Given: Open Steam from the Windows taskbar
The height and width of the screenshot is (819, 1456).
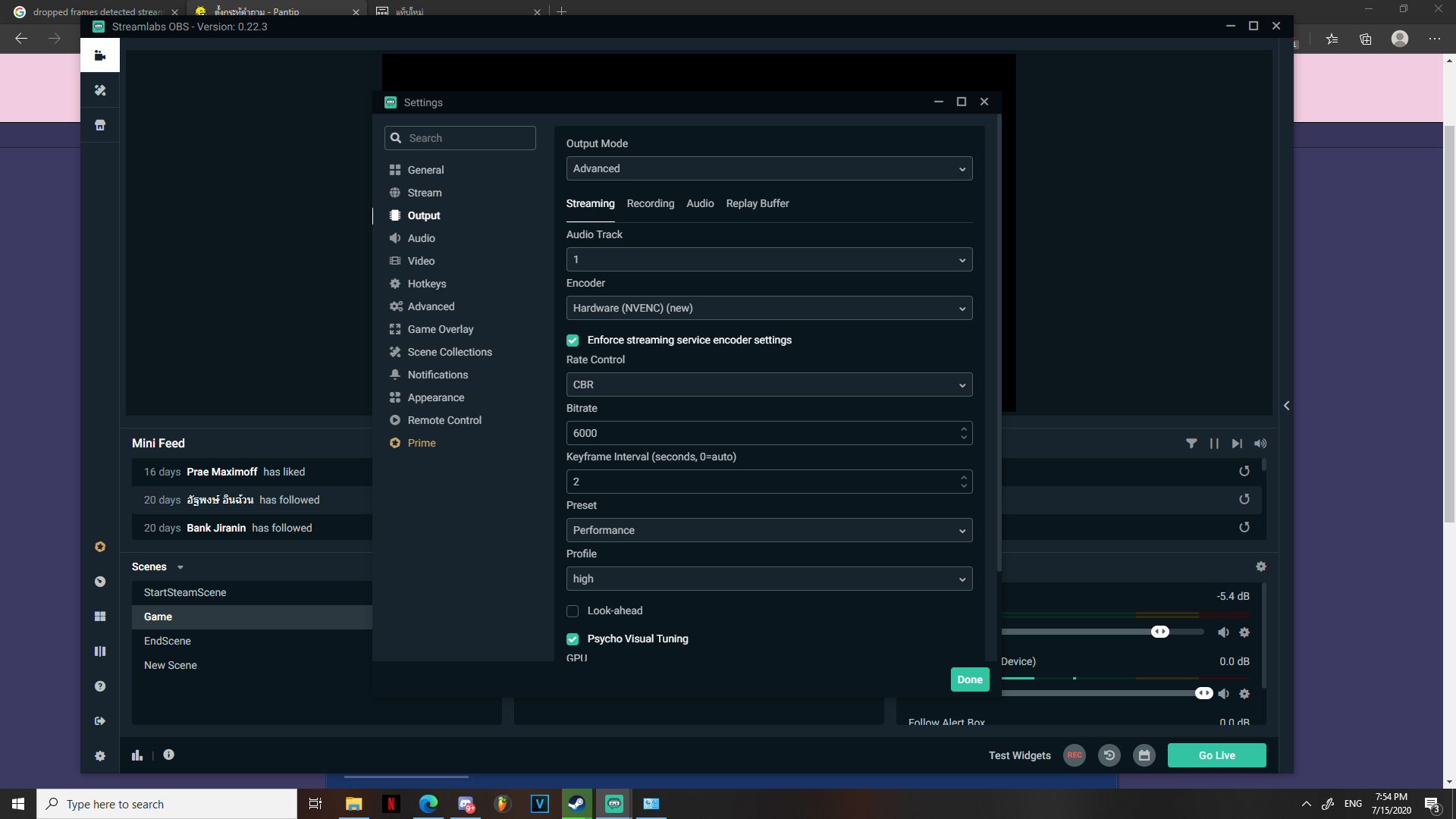Looking at the screenshot, I should click(576, 804).
